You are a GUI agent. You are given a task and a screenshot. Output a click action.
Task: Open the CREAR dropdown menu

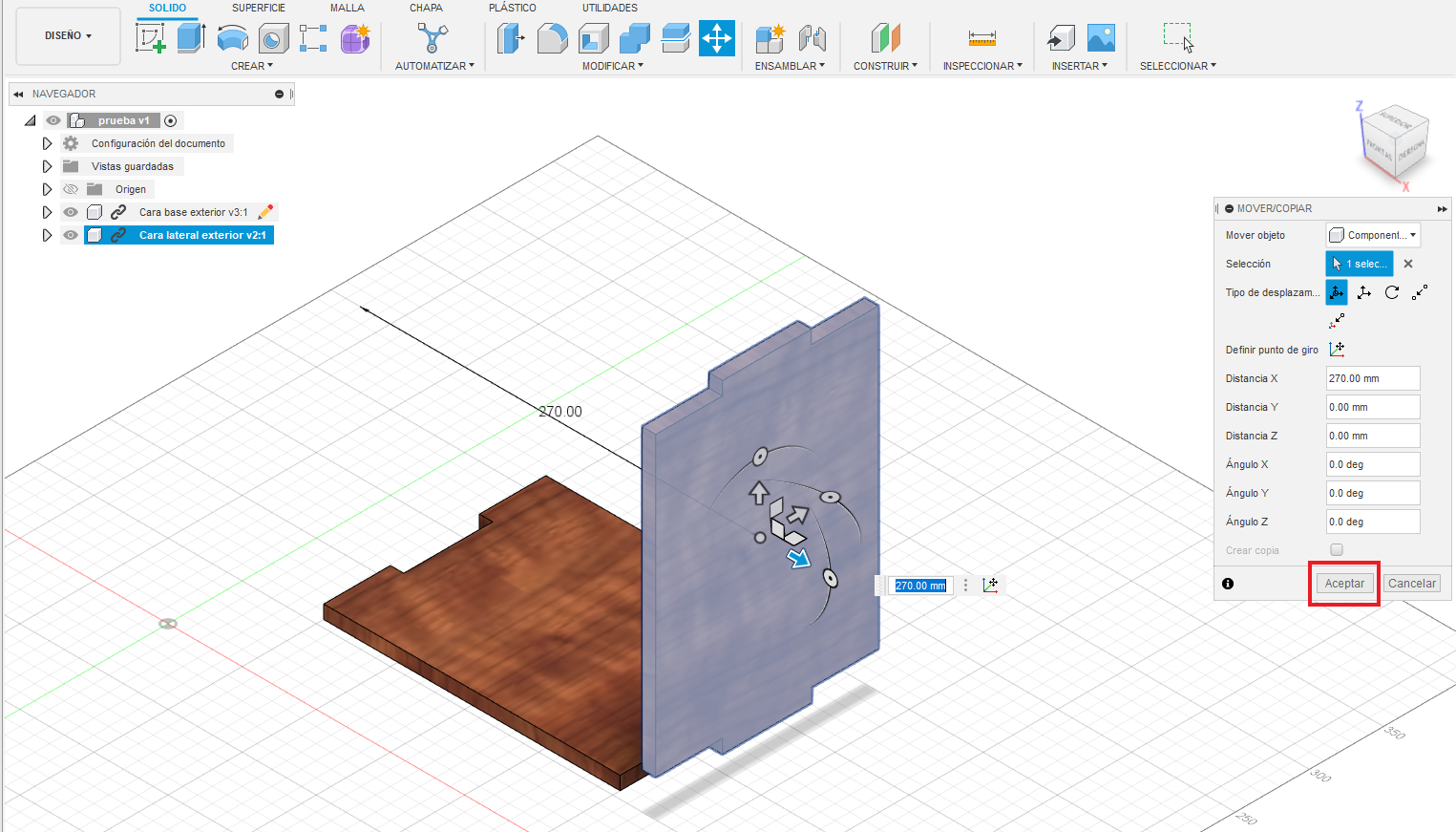252,66
